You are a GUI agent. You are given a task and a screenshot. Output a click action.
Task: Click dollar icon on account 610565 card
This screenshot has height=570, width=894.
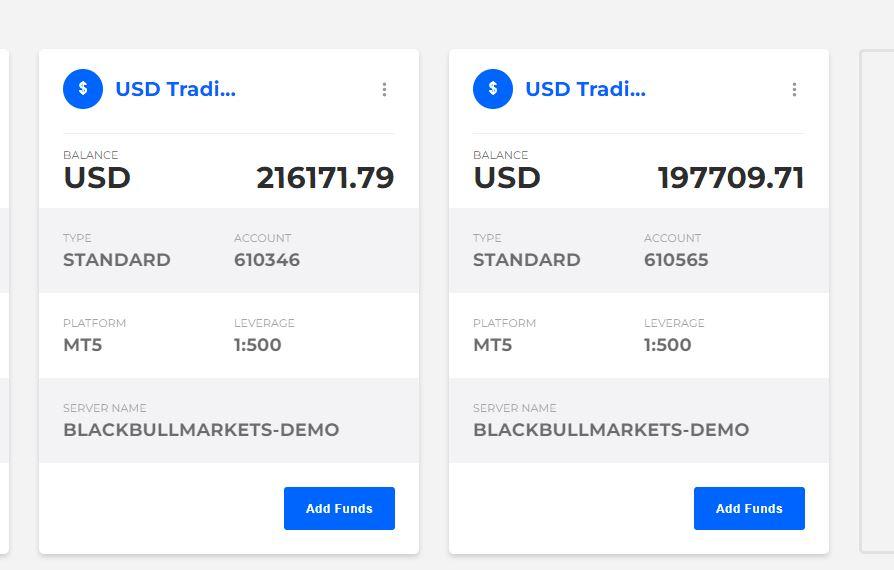point(493,89)
